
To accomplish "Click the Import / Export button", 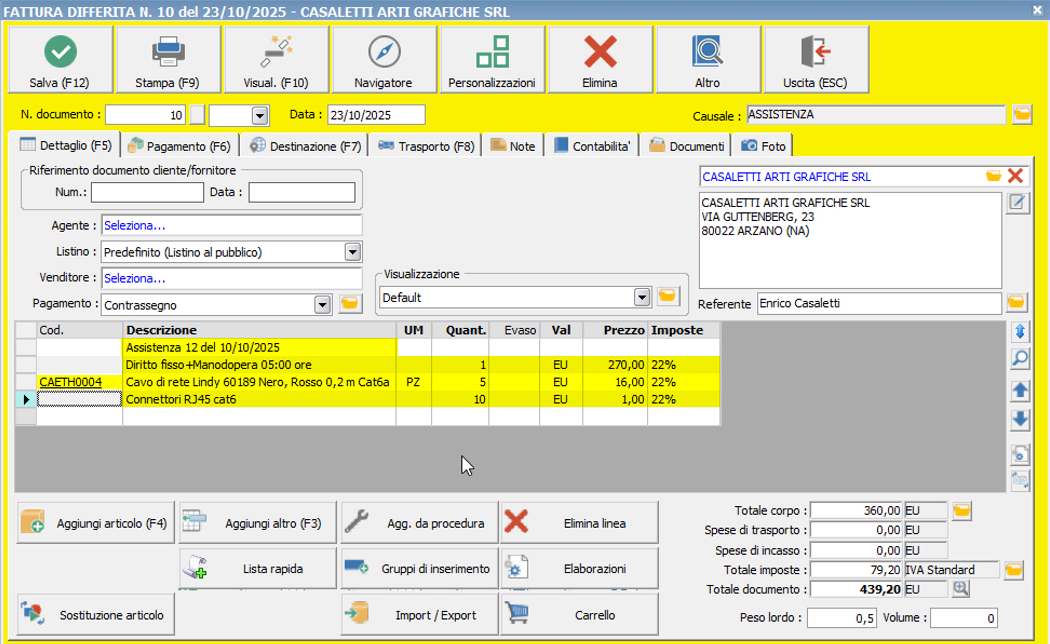I will coord(419,615).
